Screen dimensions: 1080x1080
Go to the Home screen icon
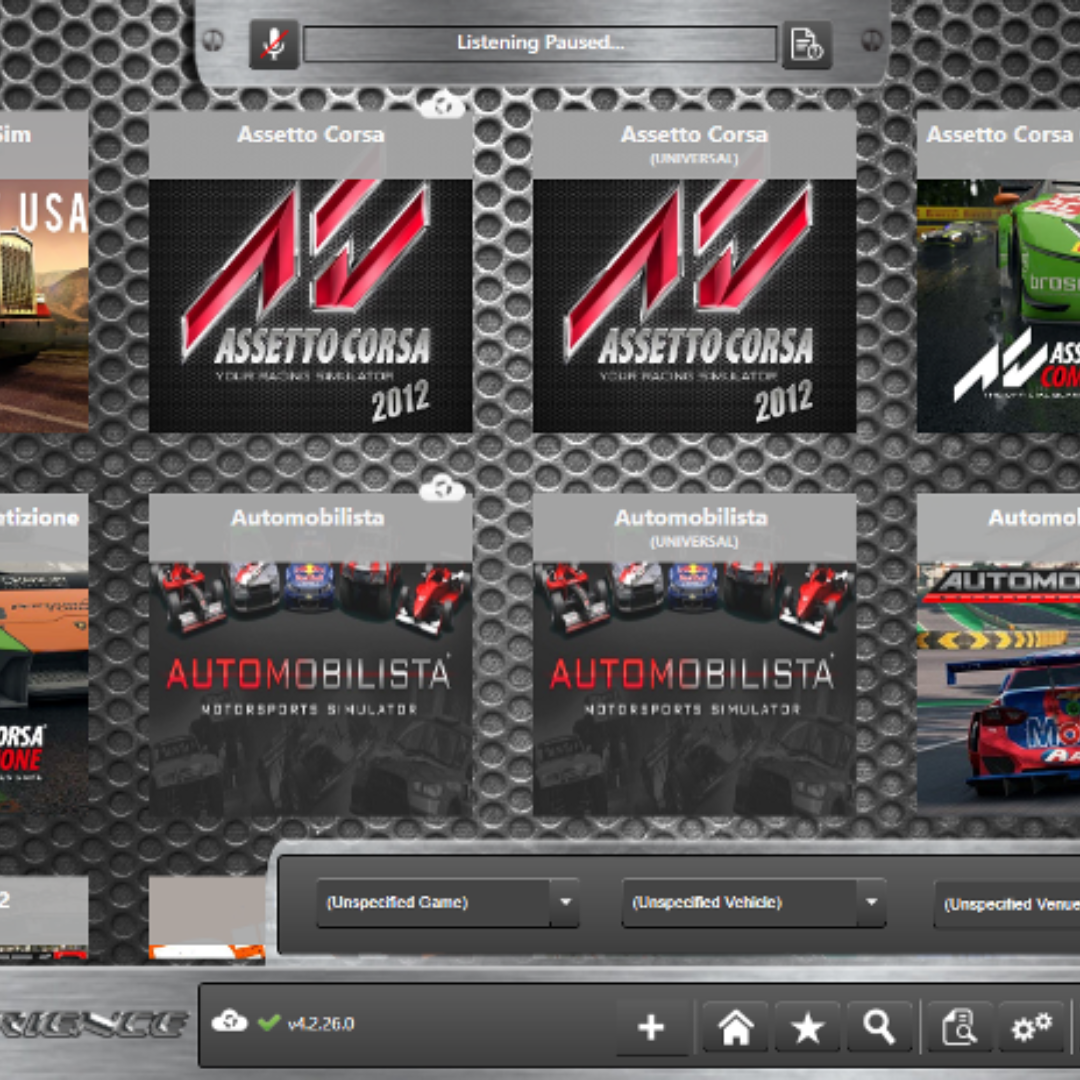pos(735,1027)
